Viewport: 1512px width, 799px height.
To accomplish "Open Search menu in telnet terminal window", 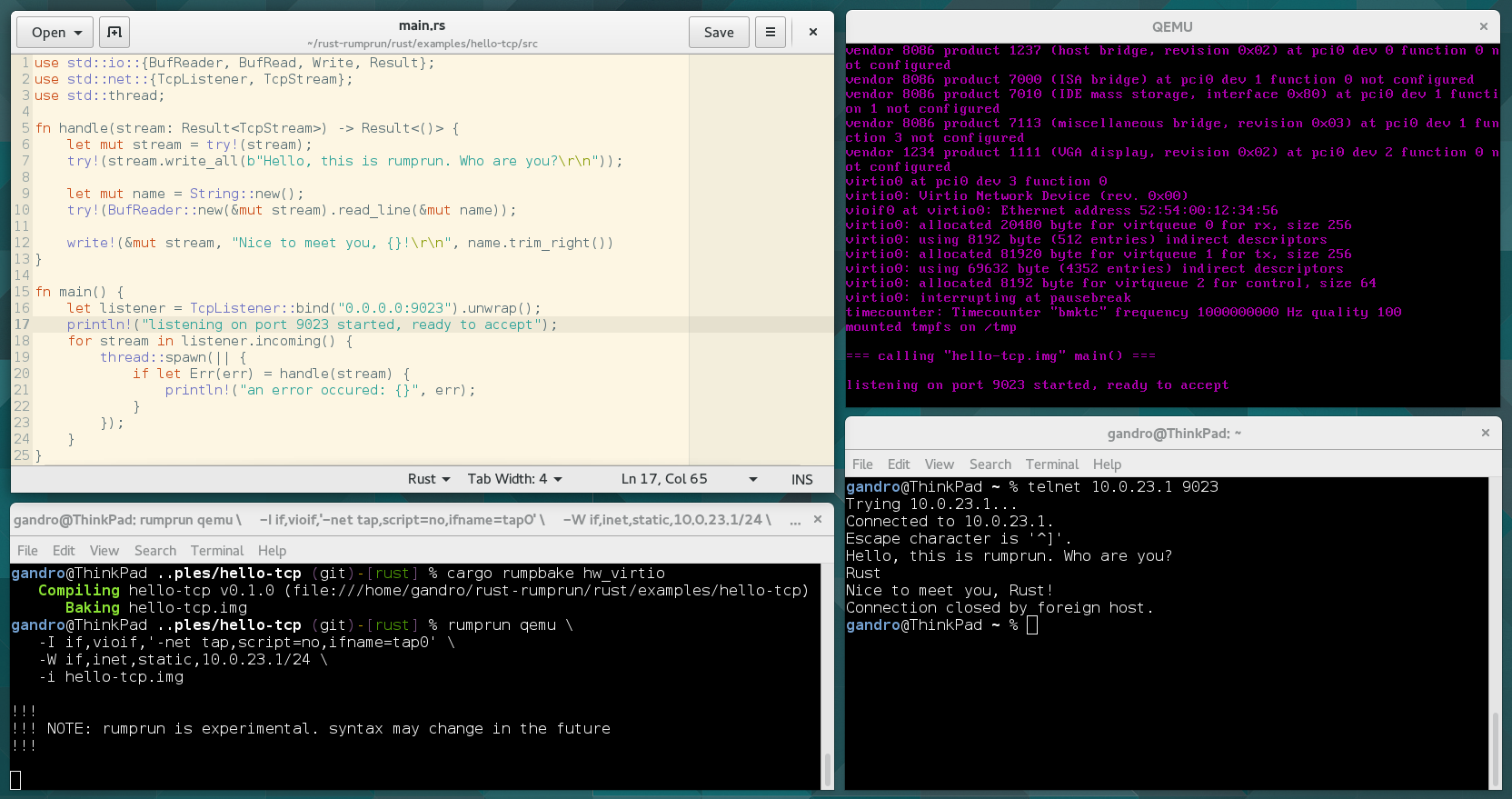I will (x=990, y=464).
